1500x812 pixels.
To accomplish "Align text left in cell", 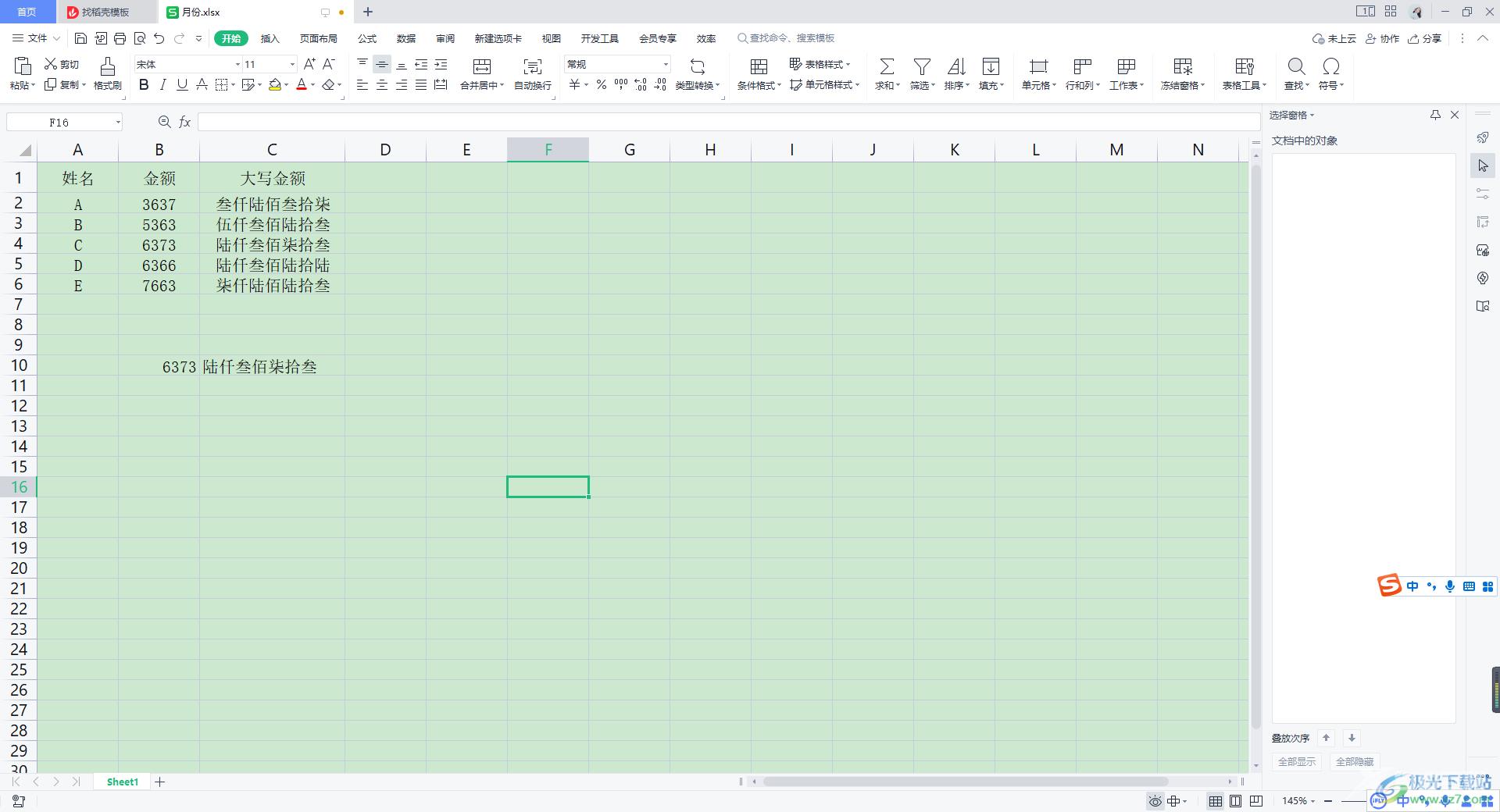I will [x=362, y=84].
